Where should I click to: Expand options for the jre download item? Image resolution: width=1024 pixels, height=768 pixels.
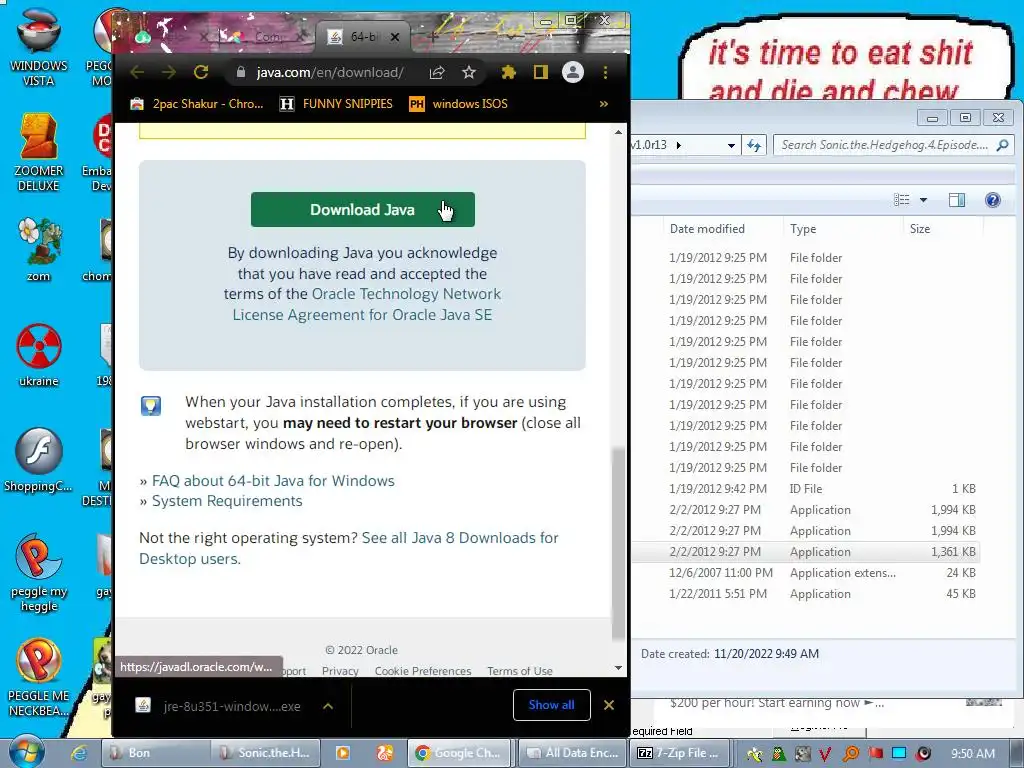tap(328, 706)
